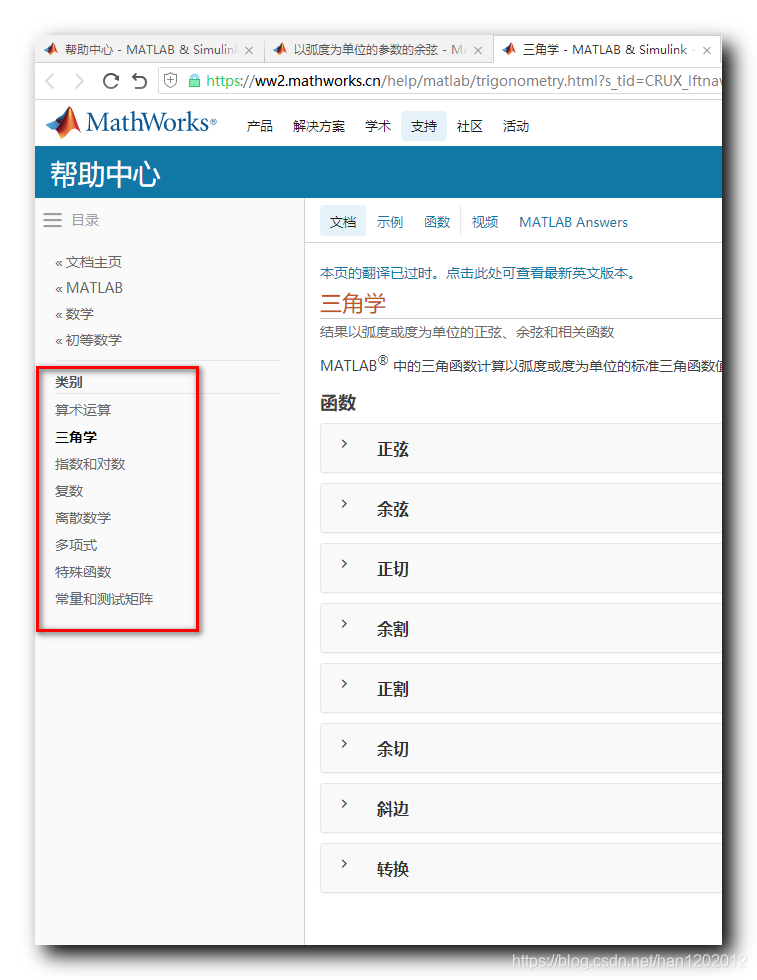The width and height of the screenshot is (757, 980).
Task: Select the 函数 tab
Action: click(x=437, y=222)
